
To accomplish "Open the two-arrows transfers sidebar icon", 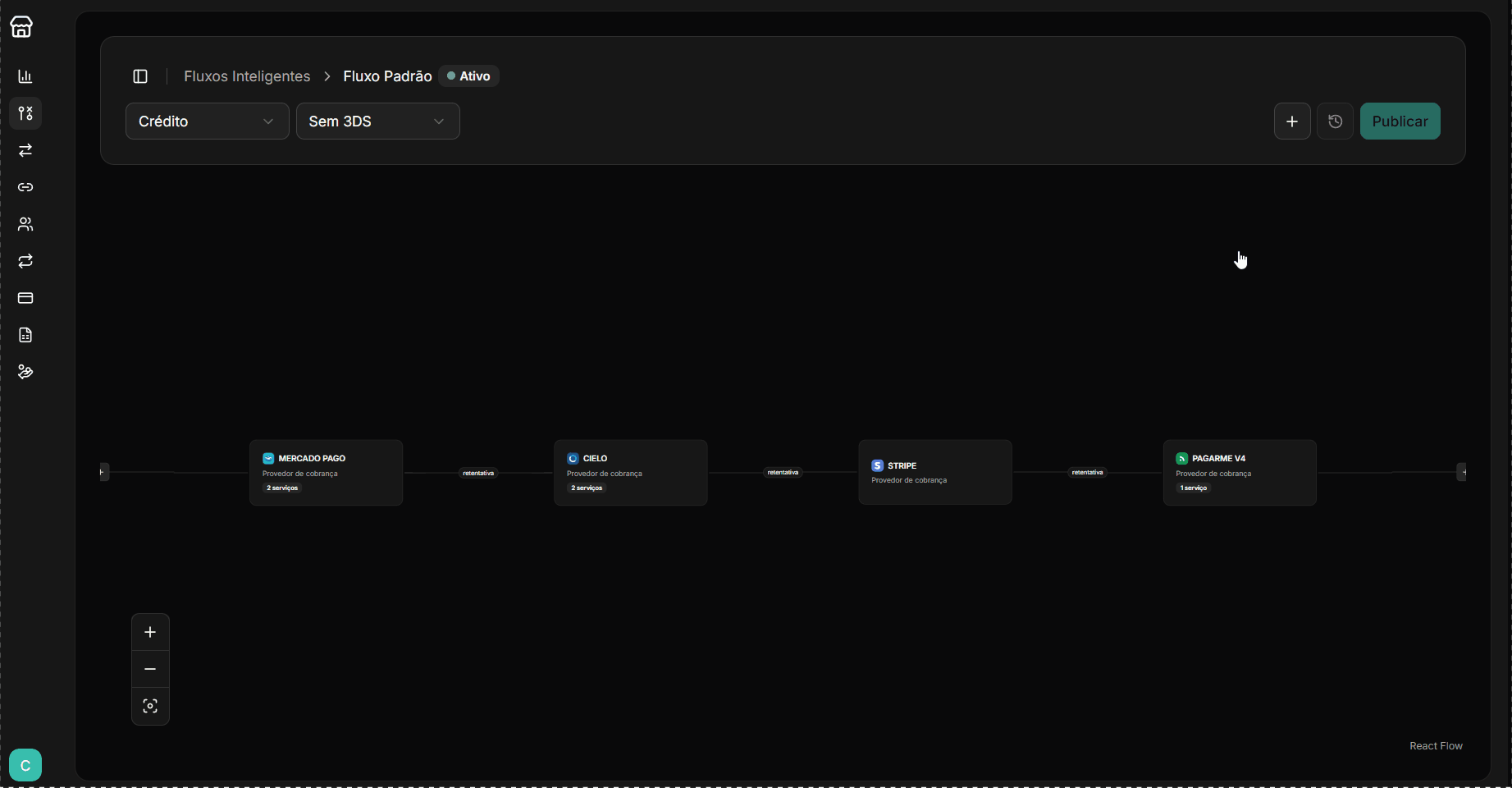I will point(25,150).
